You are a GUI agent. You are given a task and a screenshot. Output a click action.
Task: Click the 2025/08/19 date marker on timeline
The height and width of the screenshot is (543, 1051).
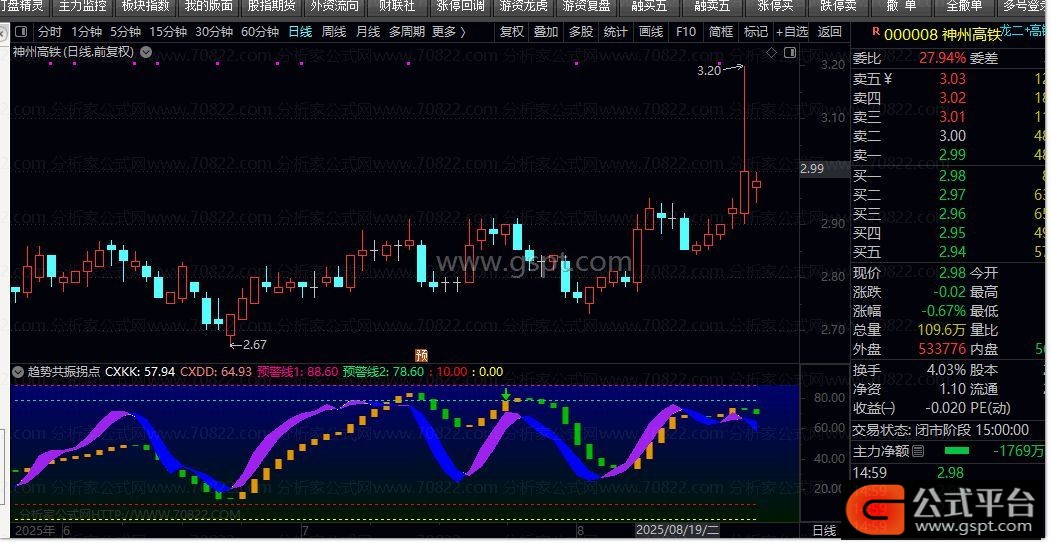point(677,530)
